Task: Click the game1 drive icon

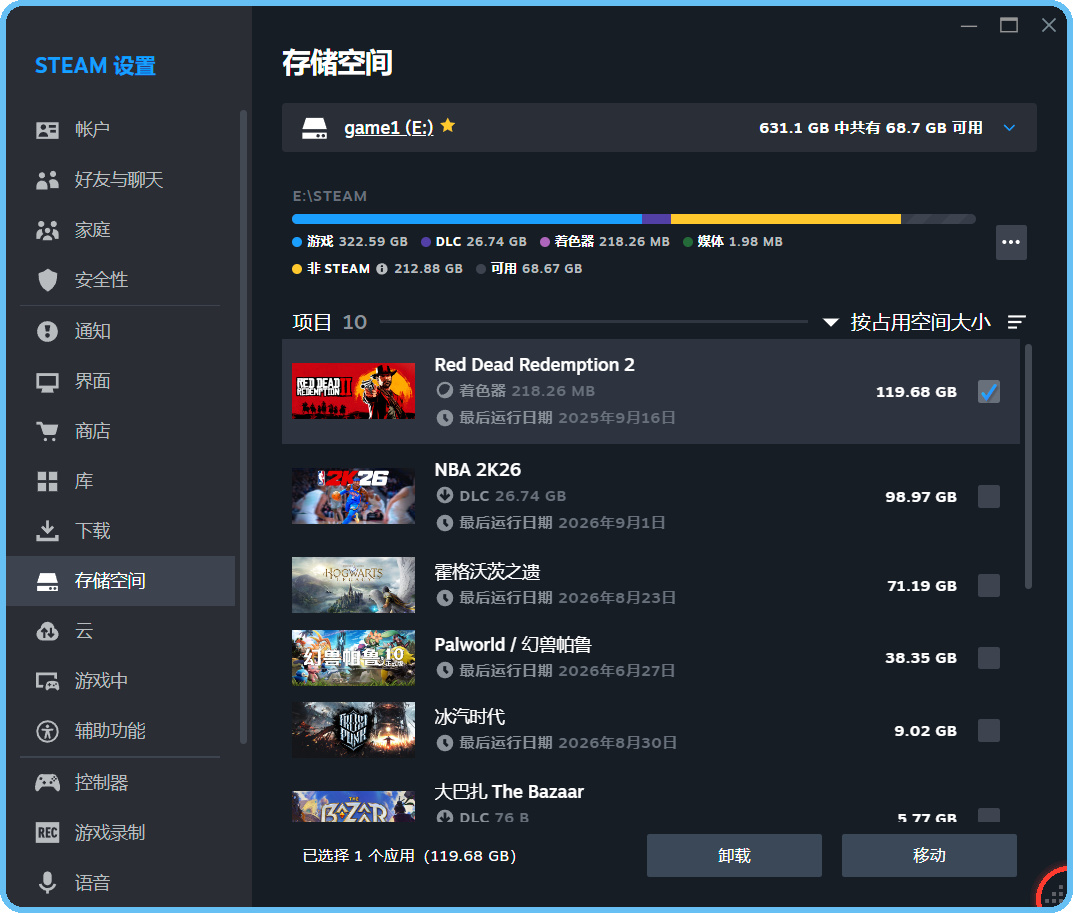Action: click(314, 128)
